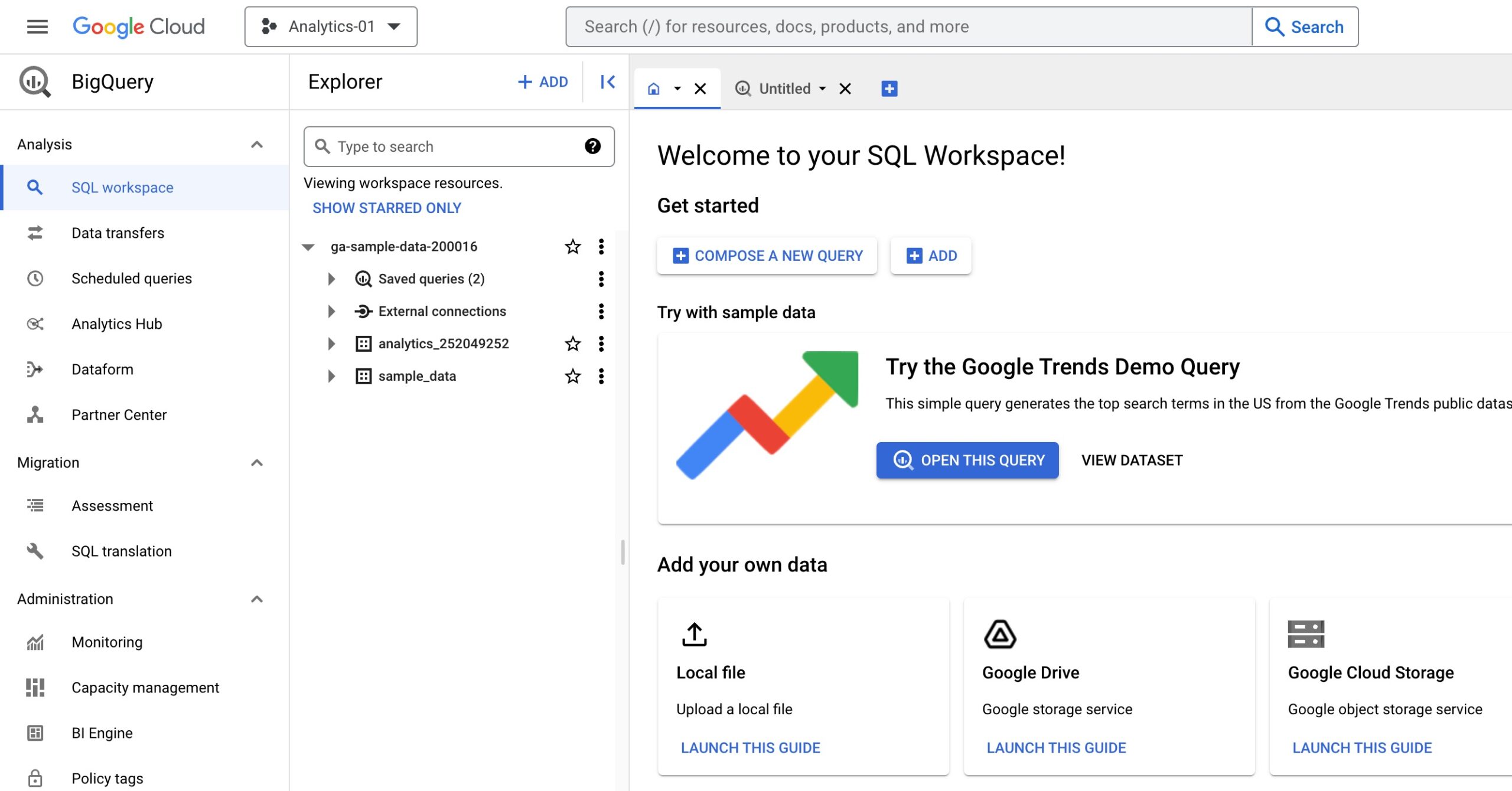Viewport: 1512px width, 791px height.
Task: Select Scheduled queries menu item
Action: pos(131,279)
